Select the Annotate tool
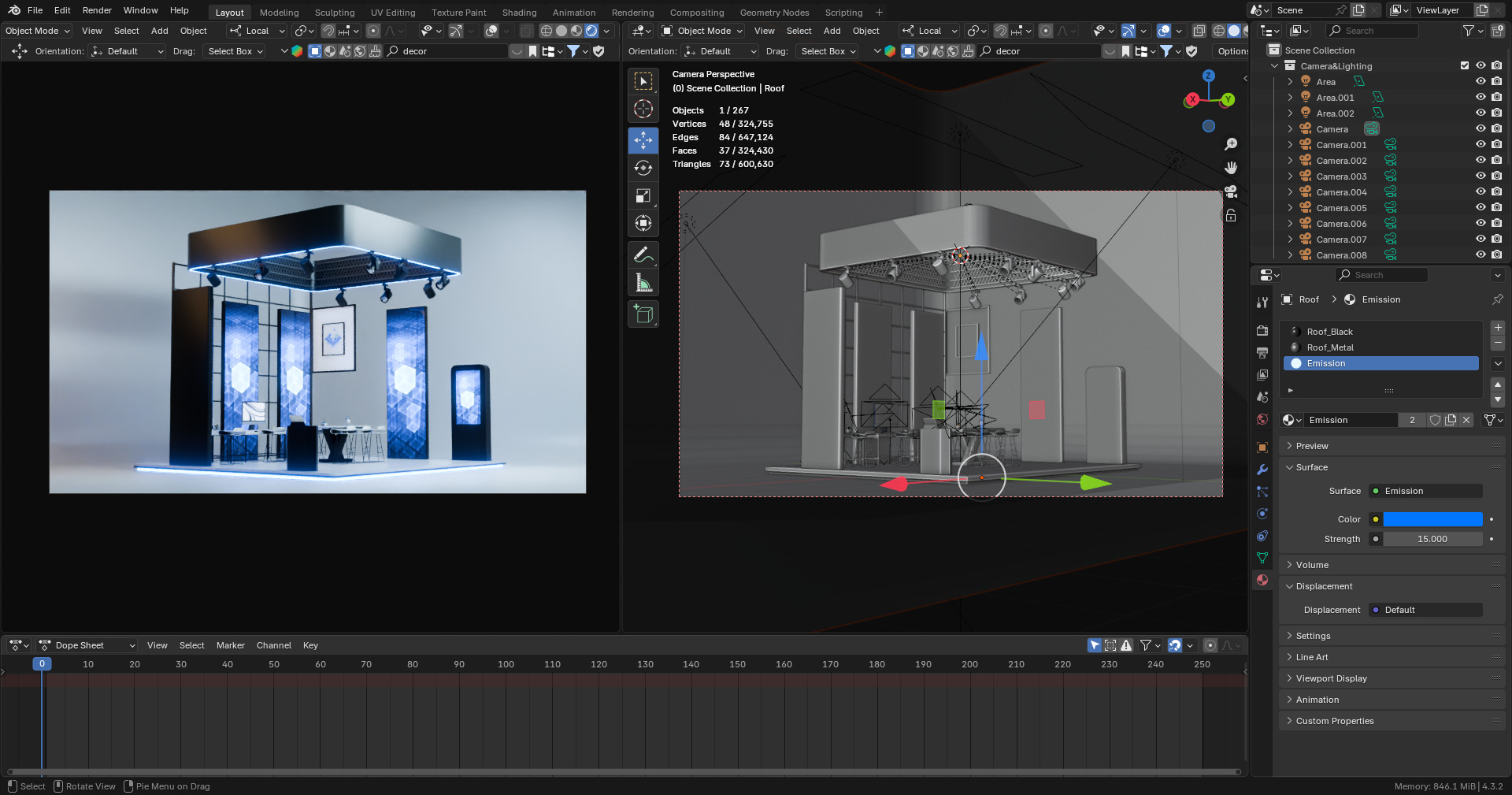Viewport: 1512px width, 795px height. tap(643, 254)
